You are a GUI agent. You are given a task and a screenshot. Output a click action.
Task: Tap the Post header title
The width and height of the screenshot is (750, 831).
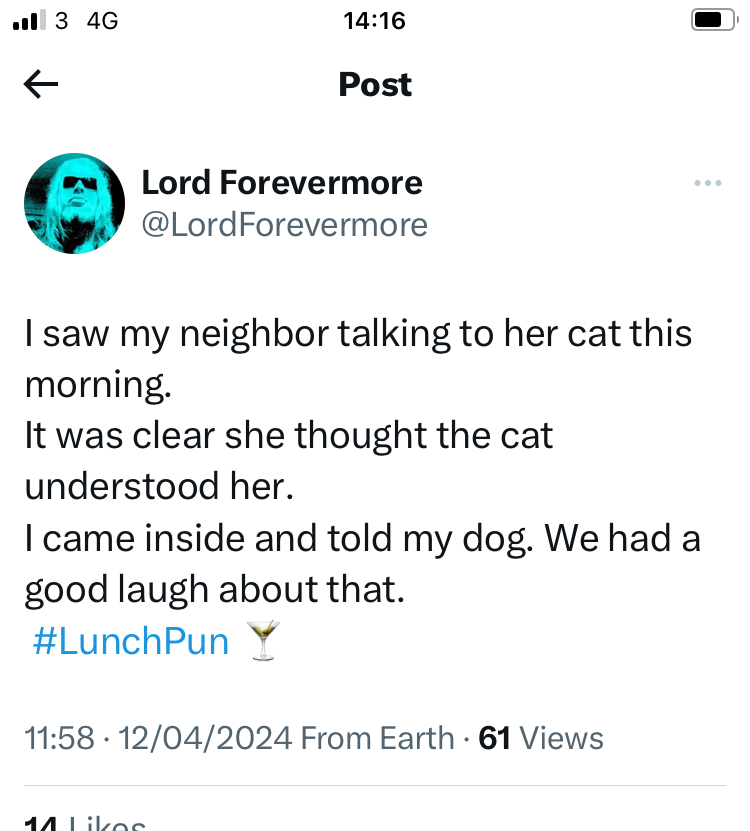click(x=375, y=85)
